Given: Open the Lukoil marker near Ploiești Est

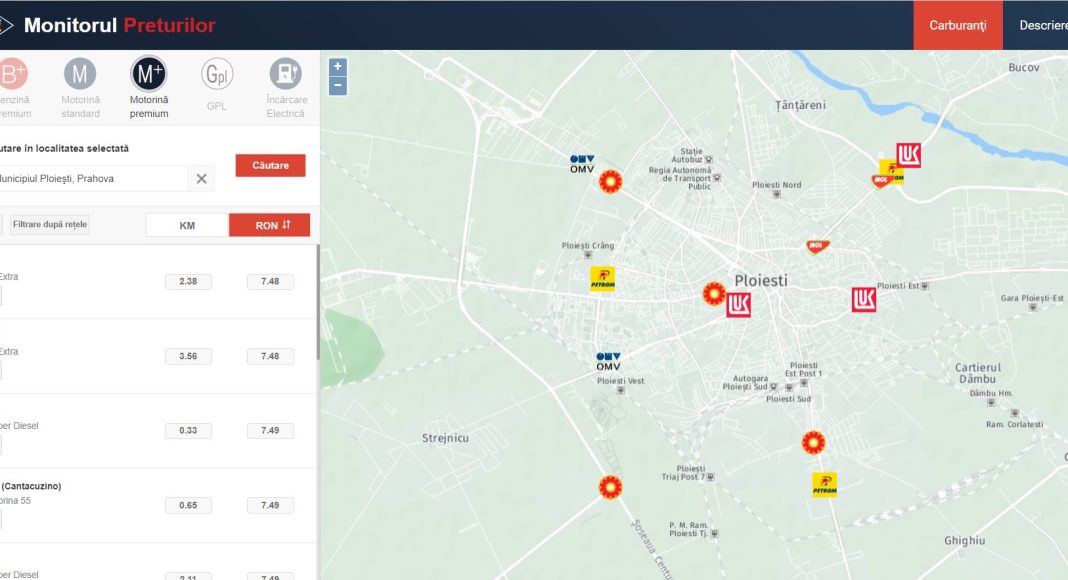Looking at the screenshot, I should (864, 300).
